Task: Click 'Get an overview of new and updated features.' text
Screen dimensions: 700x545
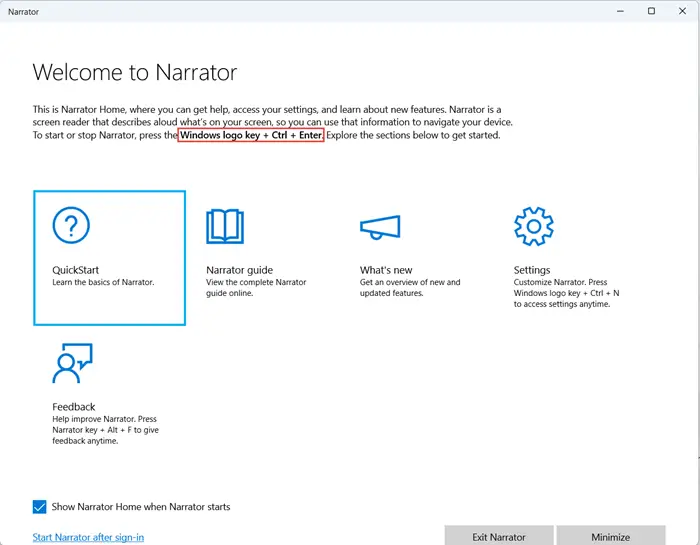Action: (410, 287)
